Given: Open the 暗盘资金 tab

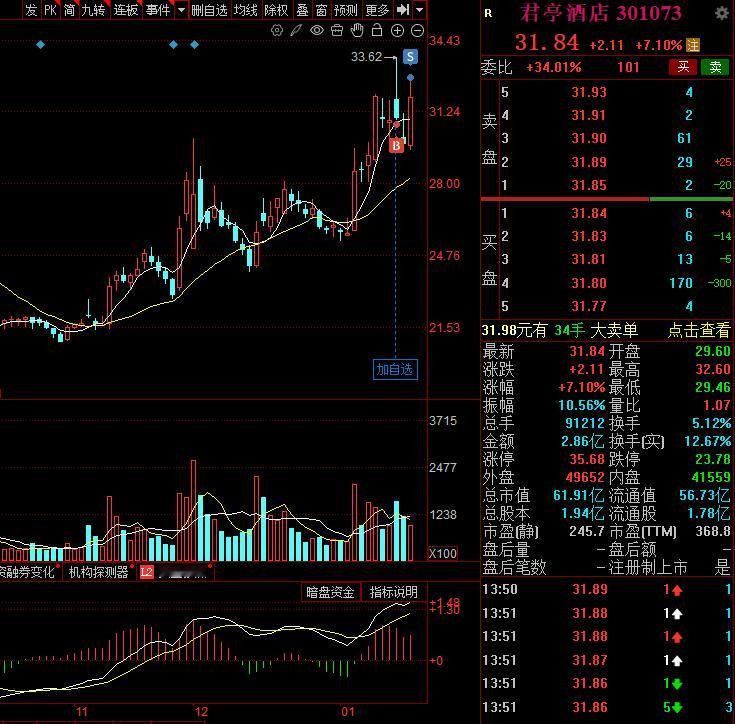Looking at the screenshot, I should (330, 592).
